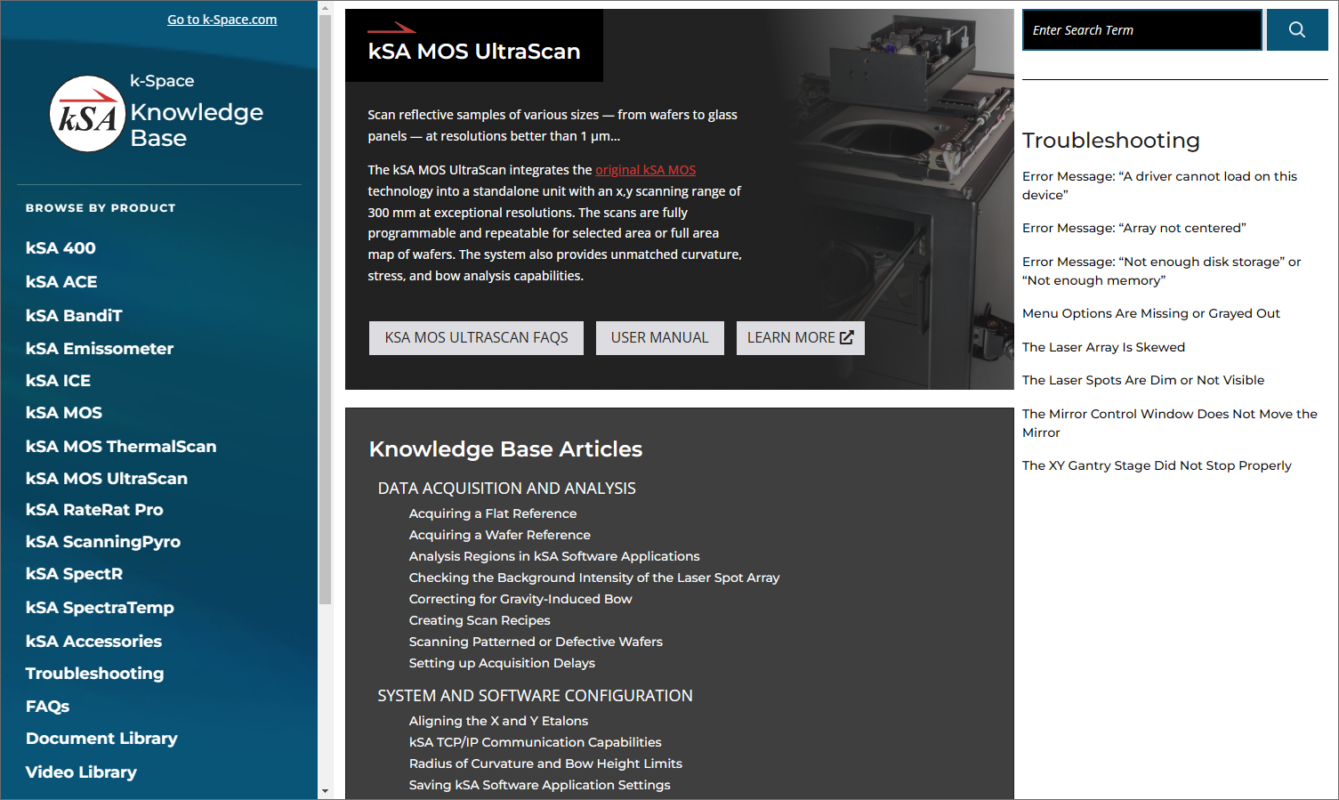Screen dimensions: 1339x800
Task: Click the KSA MOS ULTRASCAN FAQS button
Action: pos(476,337)
